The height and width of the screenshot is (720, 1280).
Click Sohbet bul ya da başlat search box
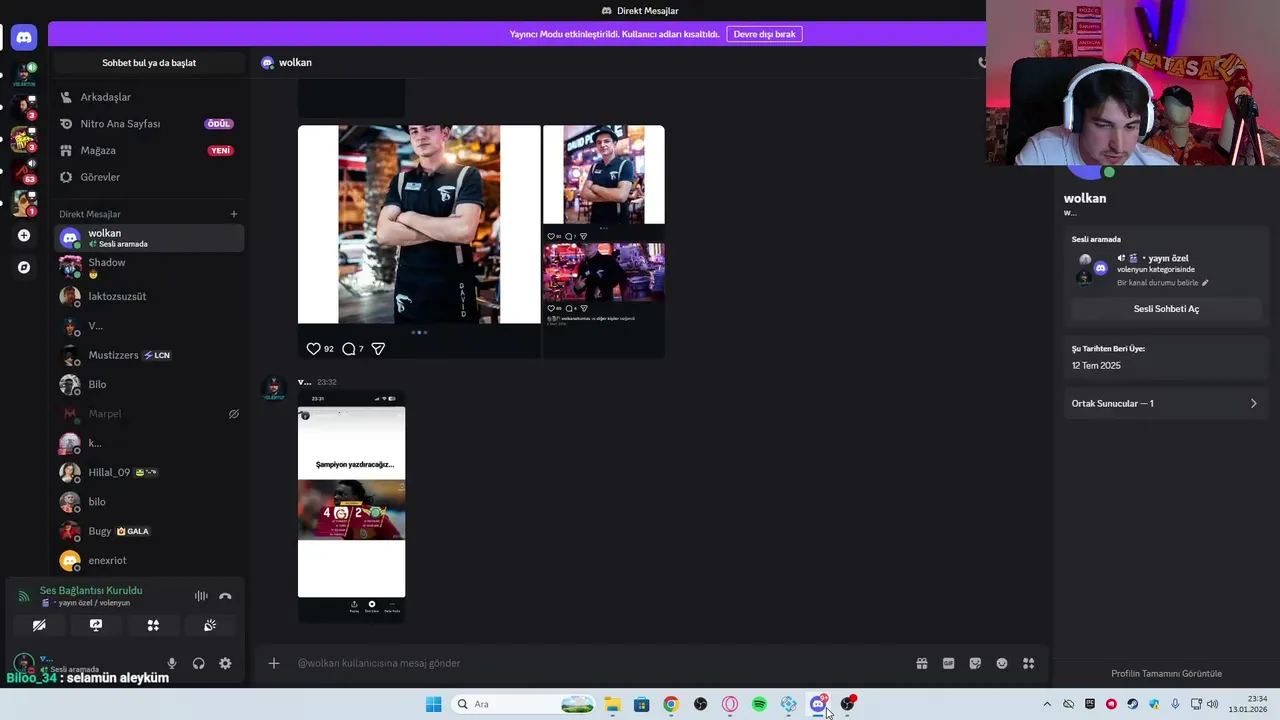pyautogui.click(x=149, y=63)
